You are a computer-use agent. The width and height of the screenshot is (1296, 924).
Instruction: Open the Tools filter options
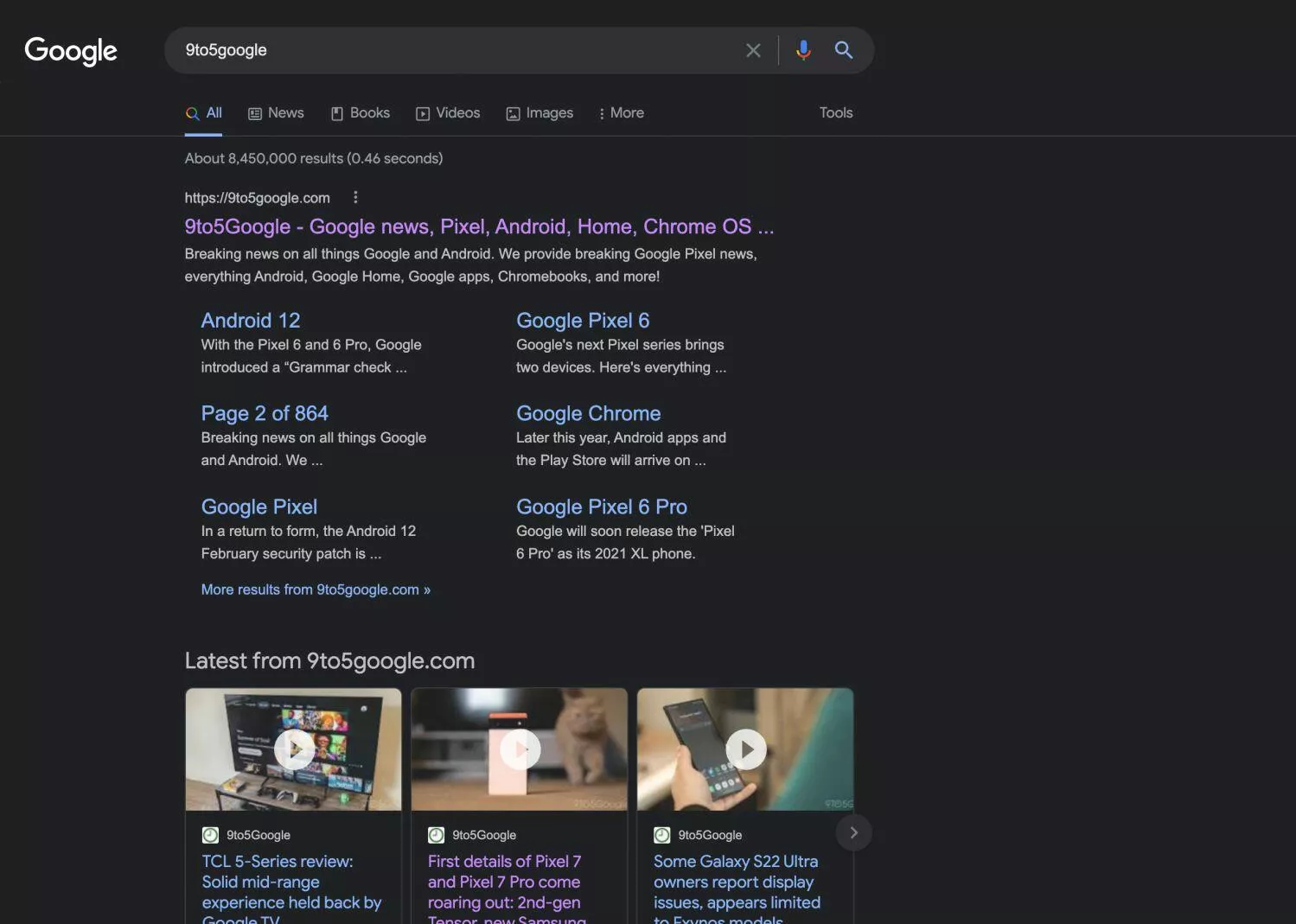point(835,113)
